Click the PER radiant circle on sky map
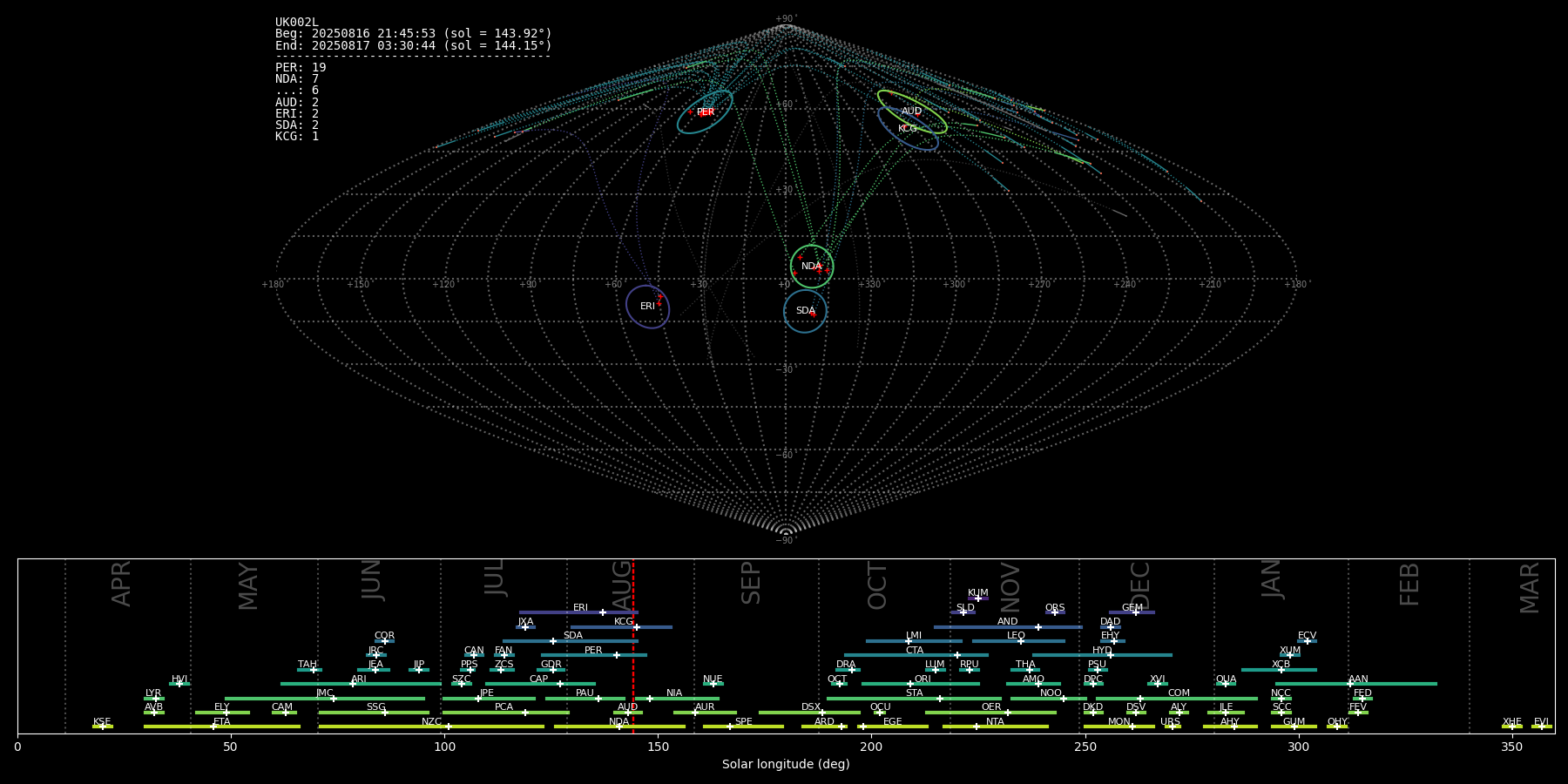 [x=705, y=112]
